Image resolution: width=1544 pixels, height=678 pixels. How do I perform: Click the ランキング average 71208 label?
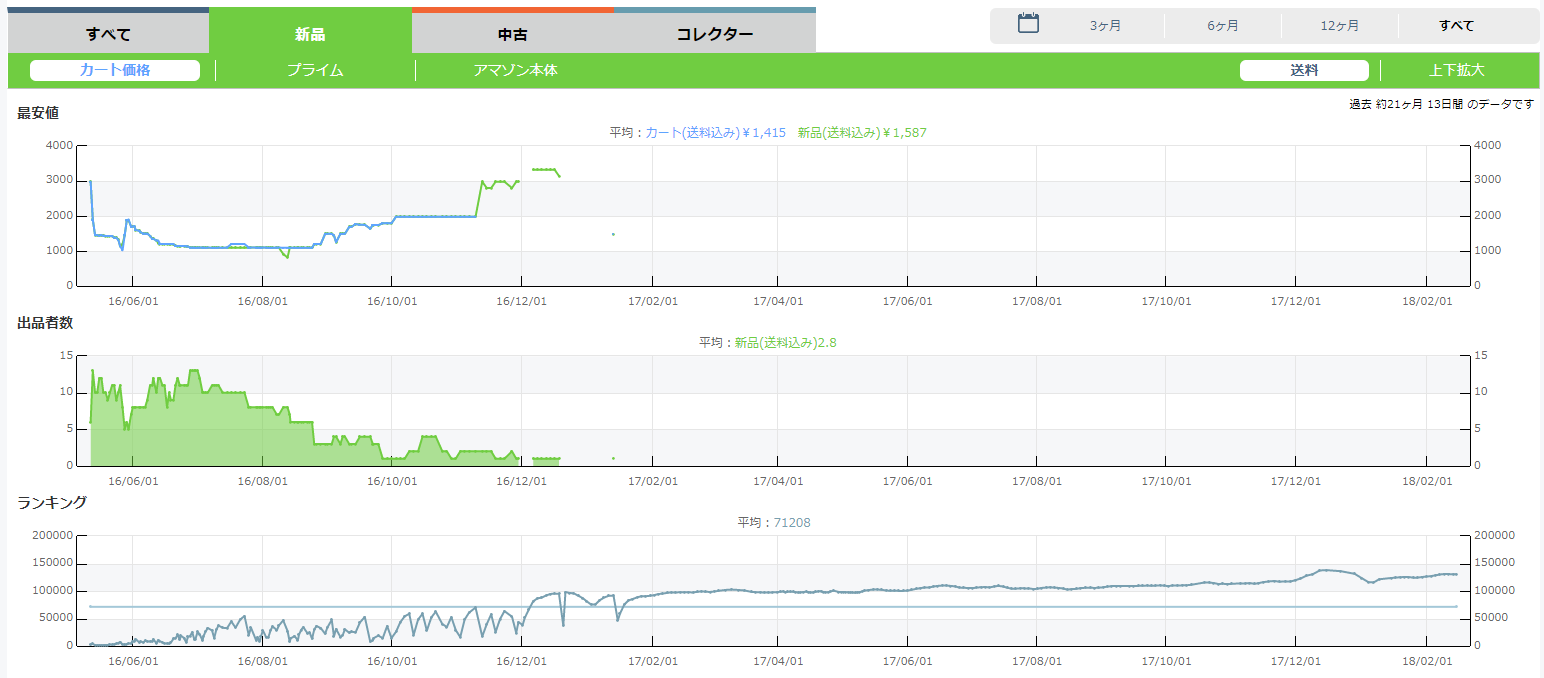tap(794, 522)
